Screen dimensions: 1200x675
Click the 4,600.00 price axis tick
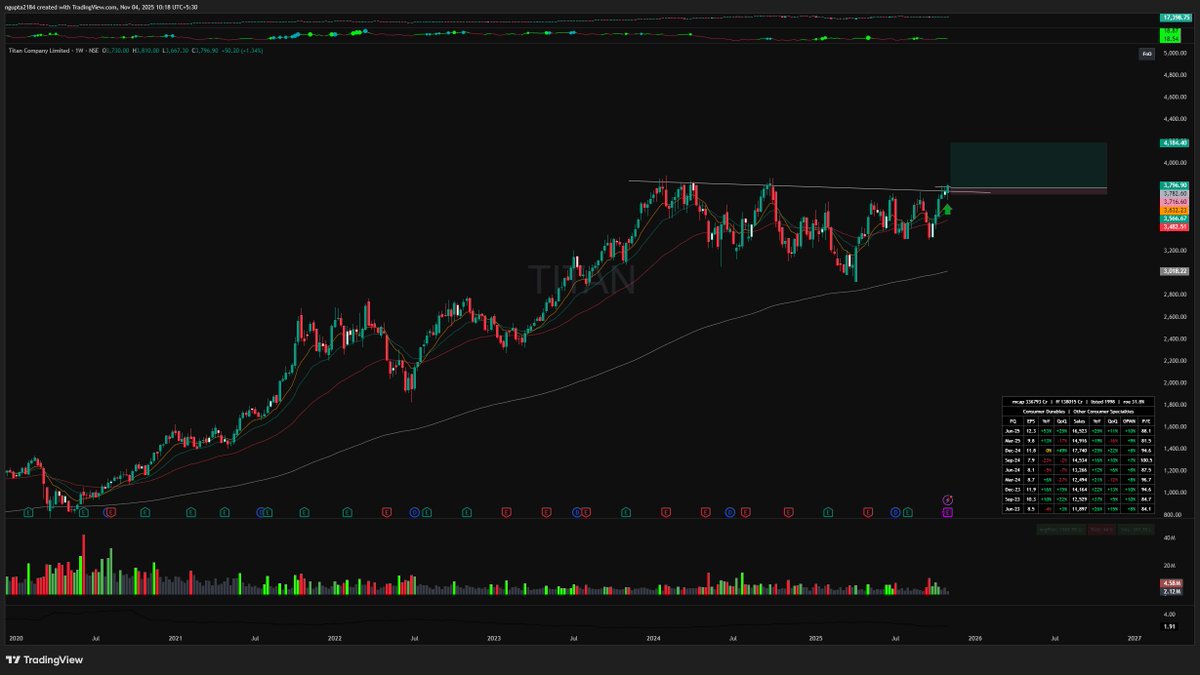pos(1174,97)
